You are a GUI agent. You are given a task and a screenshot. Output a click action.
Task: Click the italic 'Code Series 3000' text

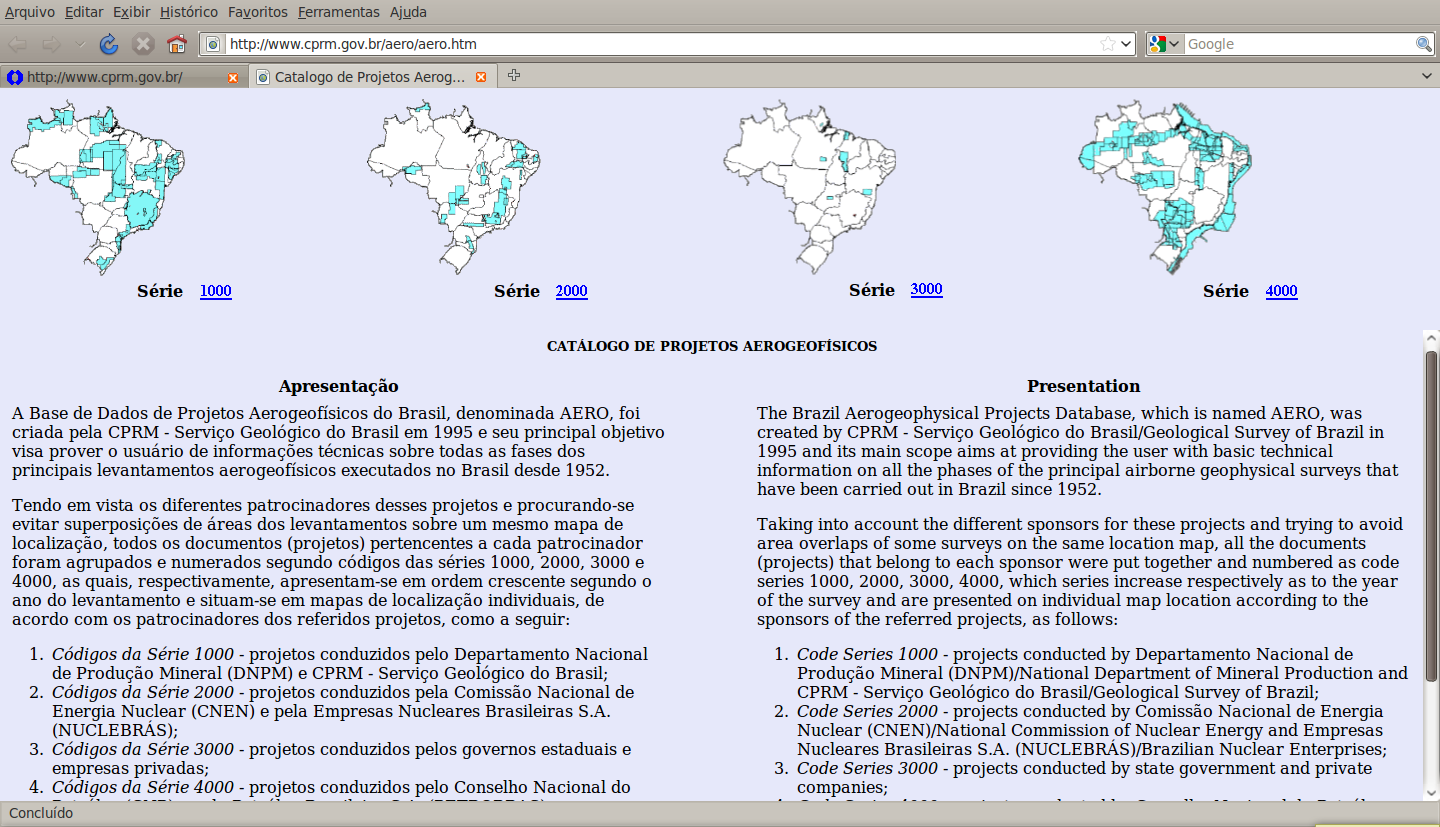(867, 768)
